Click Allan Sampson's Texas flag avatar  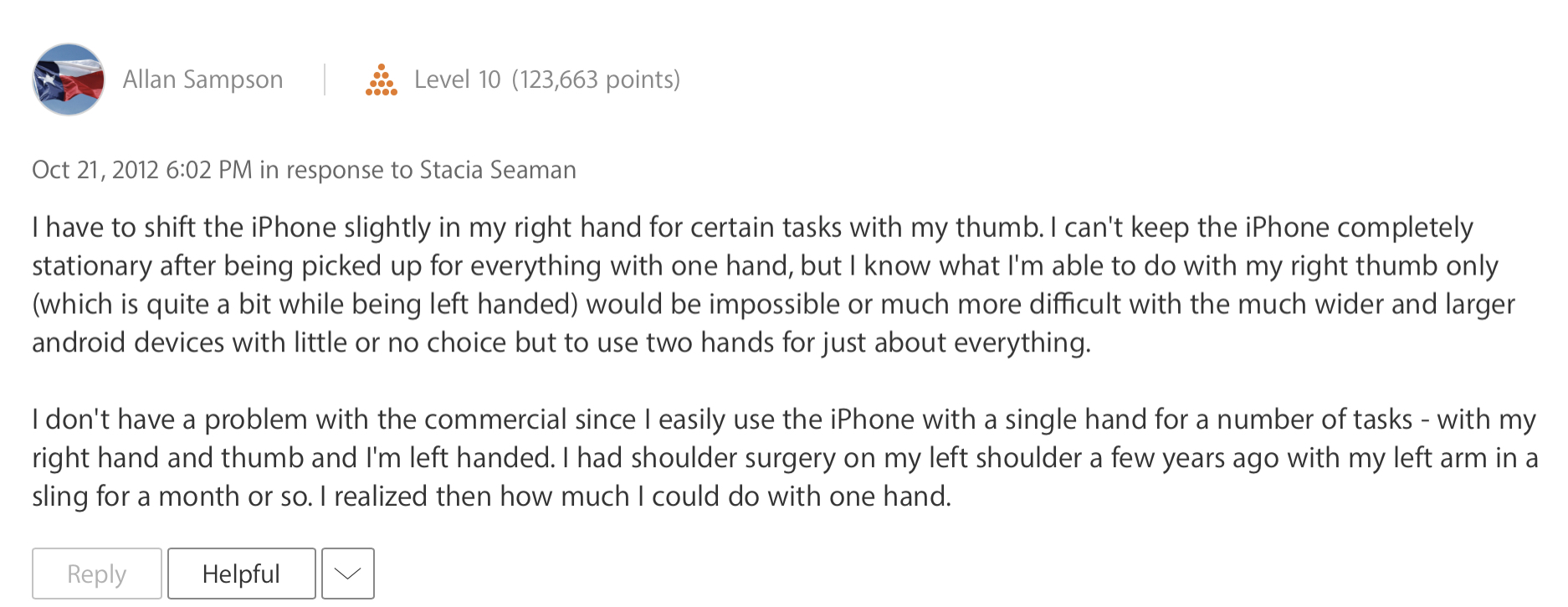(x=69, y=80)
